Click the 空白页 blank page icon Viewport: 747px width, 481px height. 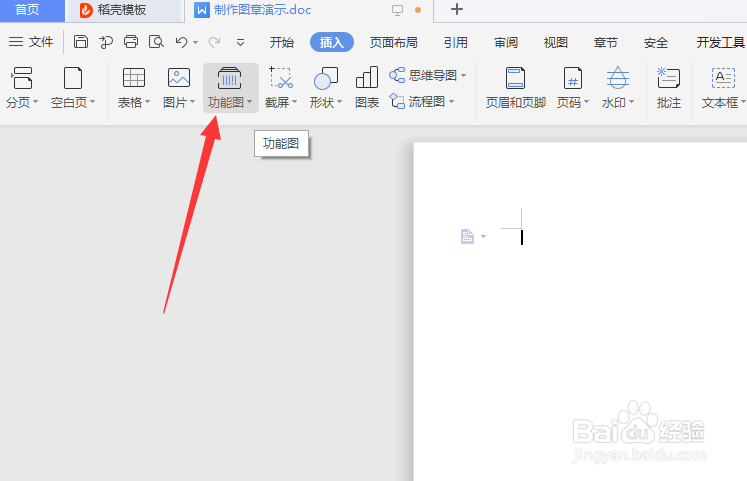tap(73, 78)
